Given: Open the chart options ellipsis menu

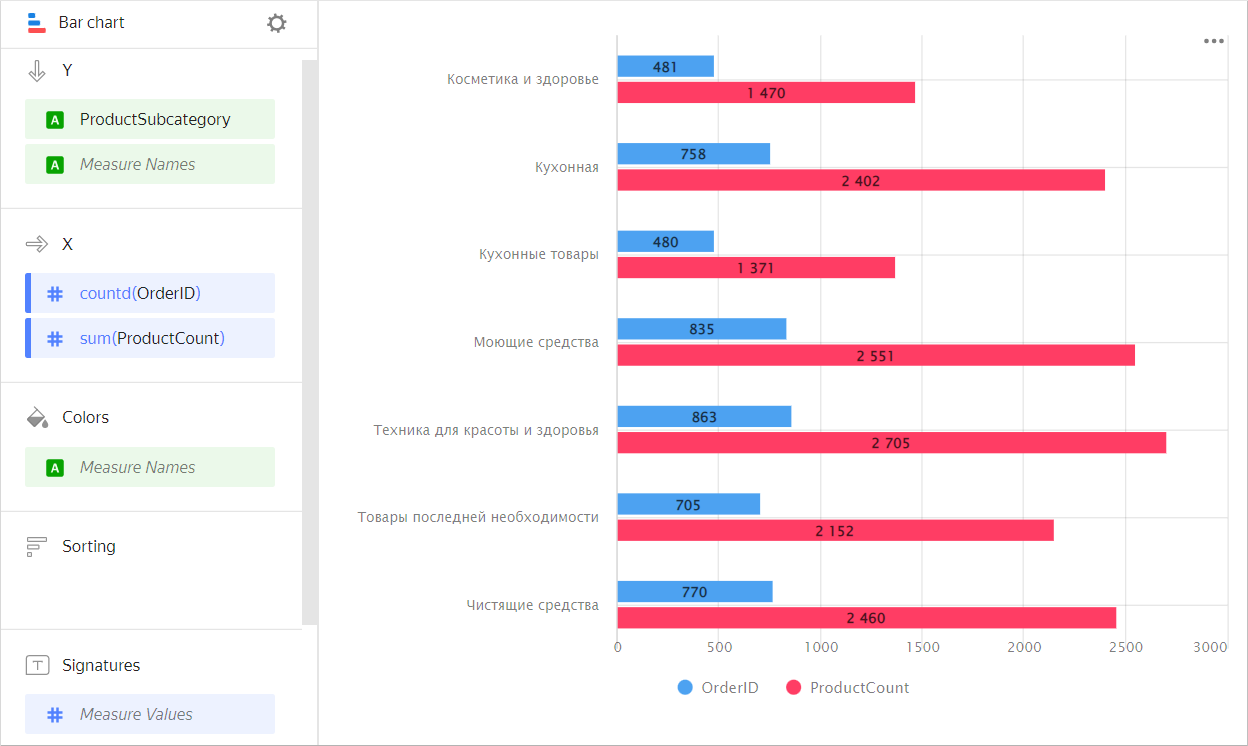Looking at the screenshot, I should [1213, 41].
